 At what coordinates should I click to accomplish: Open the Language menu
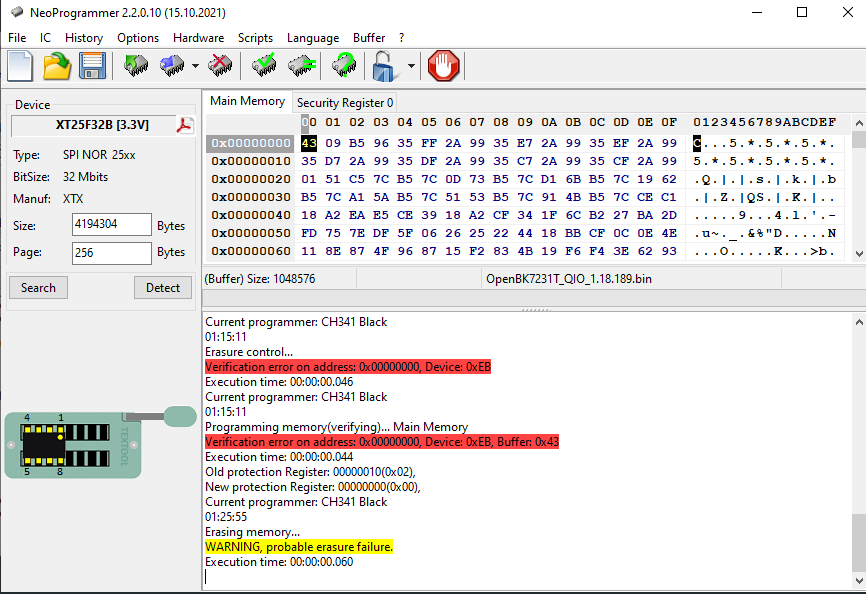[x=313, y=38]
